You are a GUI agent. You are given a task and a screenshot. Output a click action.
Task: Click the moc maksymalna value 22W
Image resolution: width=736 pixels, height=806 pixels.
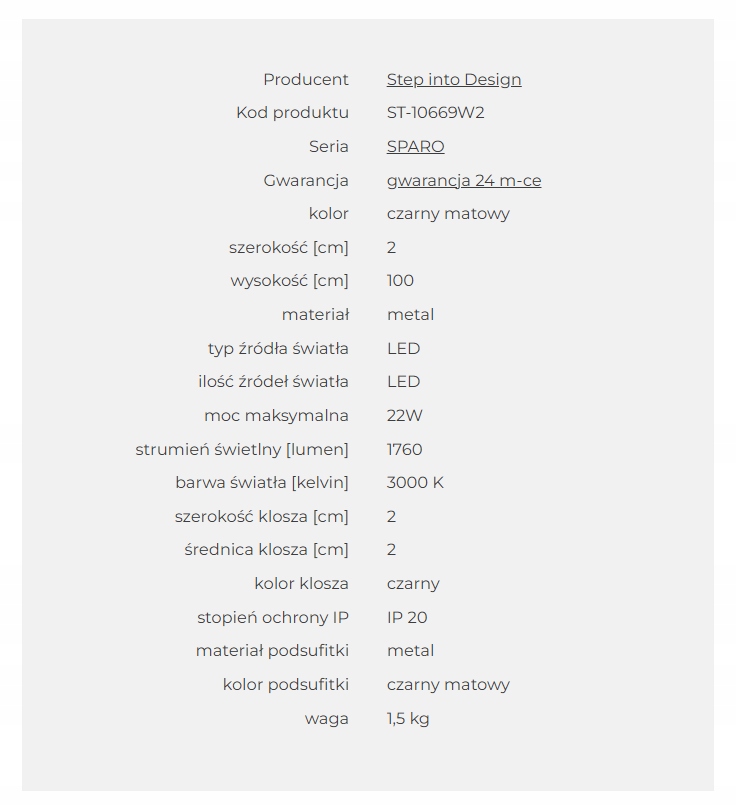point(404,415)
